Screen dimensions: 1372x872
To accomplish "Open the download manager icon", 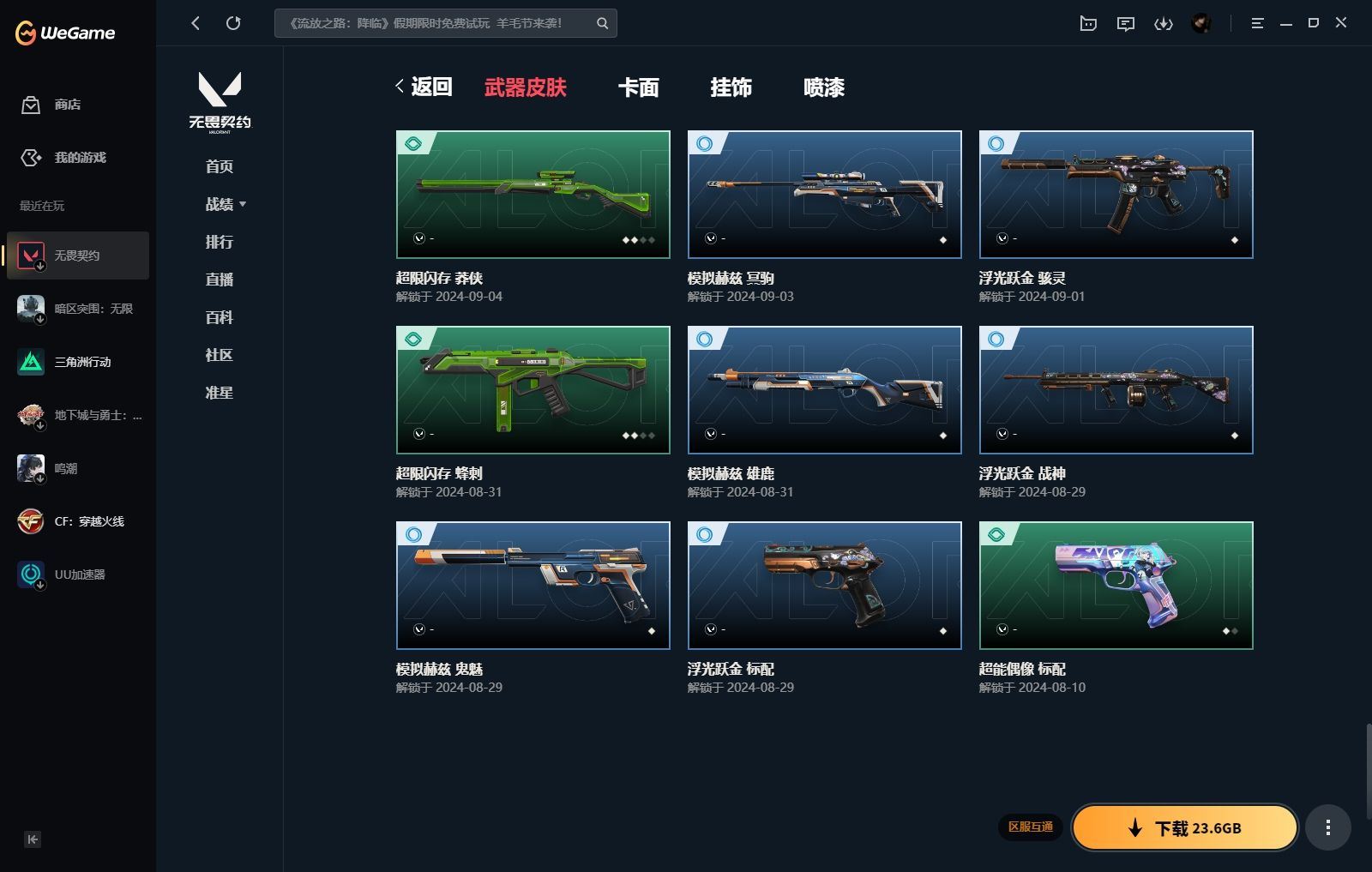I will click(x=1163, y=24).
